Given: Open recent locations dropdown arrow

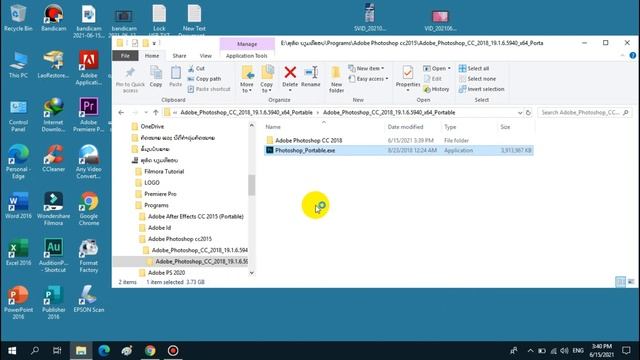Looking at the screenshot, I should click(146, 113).
